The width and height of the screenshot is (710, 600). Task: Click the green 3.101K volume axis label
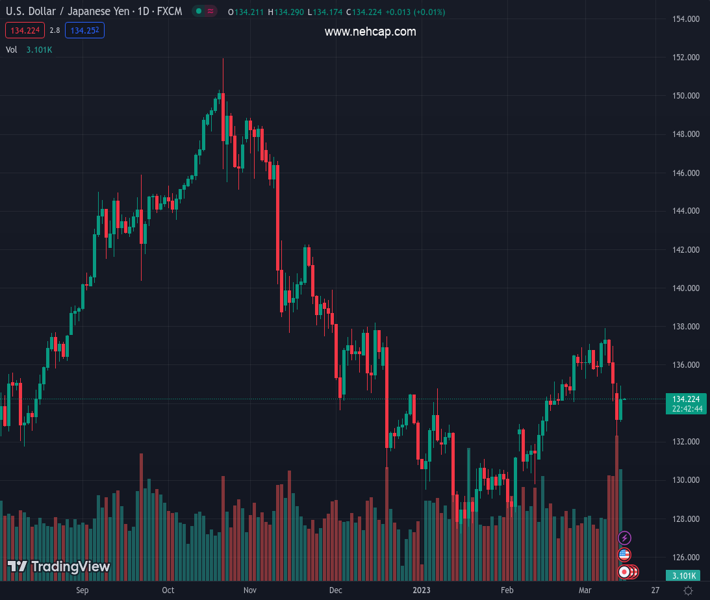pyautogui.click(x=685, y=575)
